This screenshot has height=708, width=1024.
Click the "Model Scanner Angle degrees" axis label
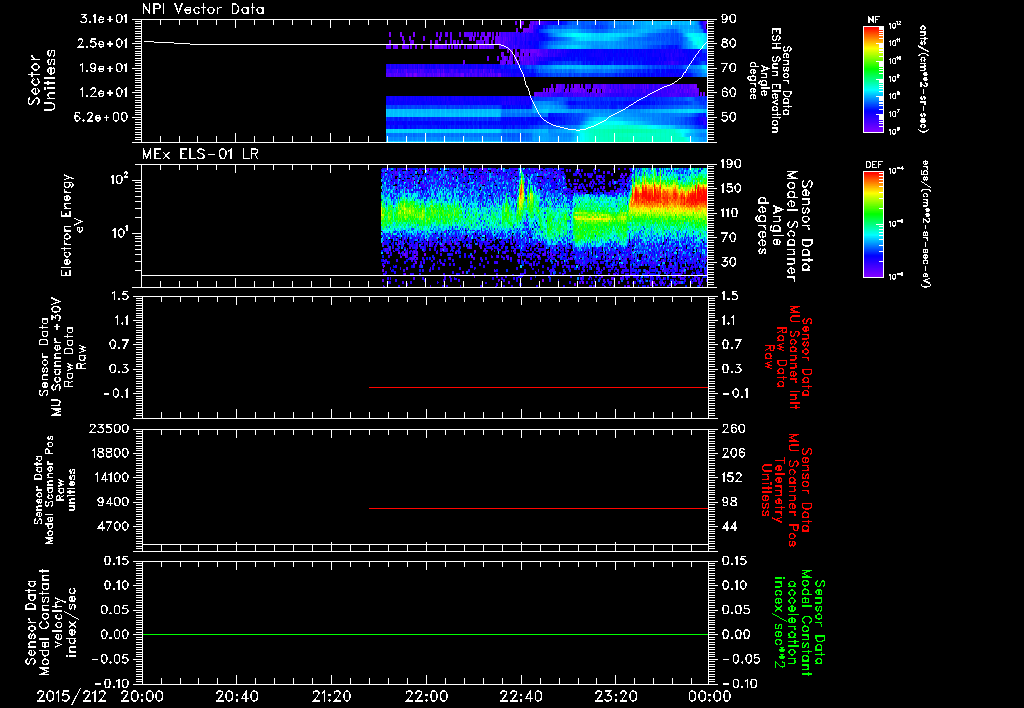point(784,226)
